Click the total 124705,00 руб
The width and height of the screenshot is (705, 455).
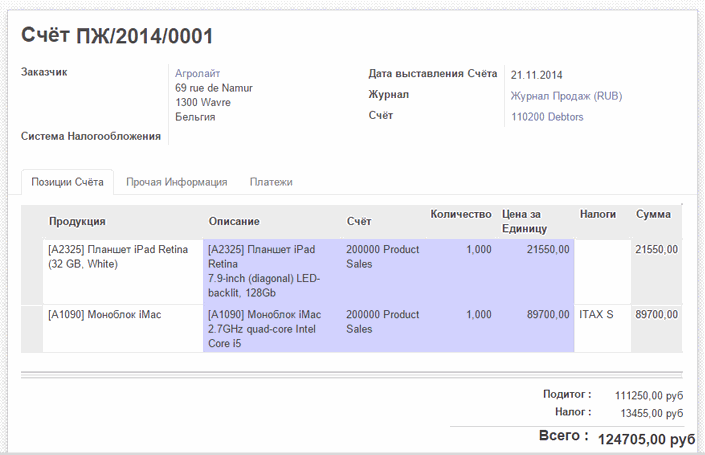coord(647,439)
